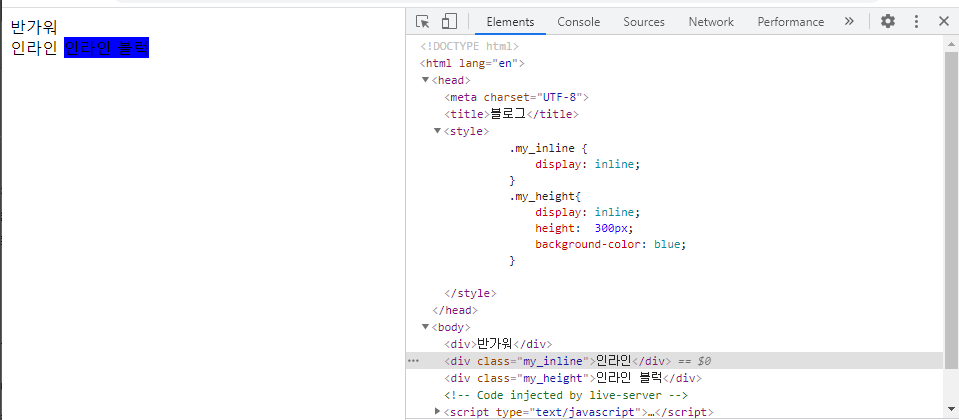
Task: Collapse the style element node
Action: coord(437,131)
